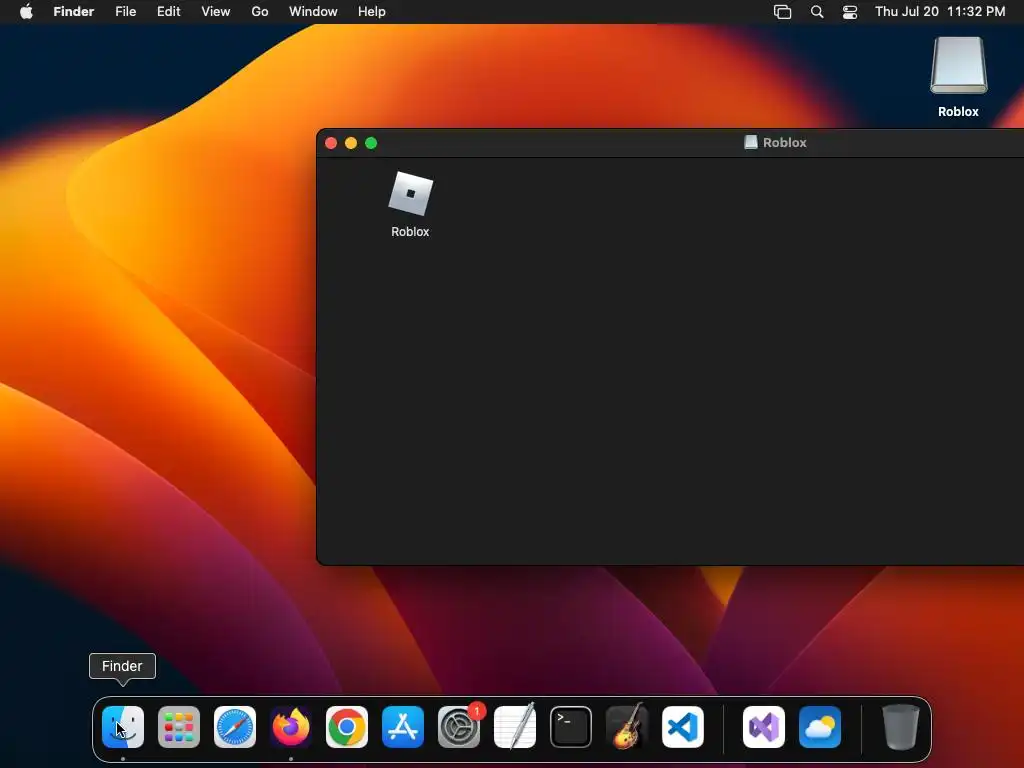
Task: Open Terminal from the Dock
Action: [571, 727]
